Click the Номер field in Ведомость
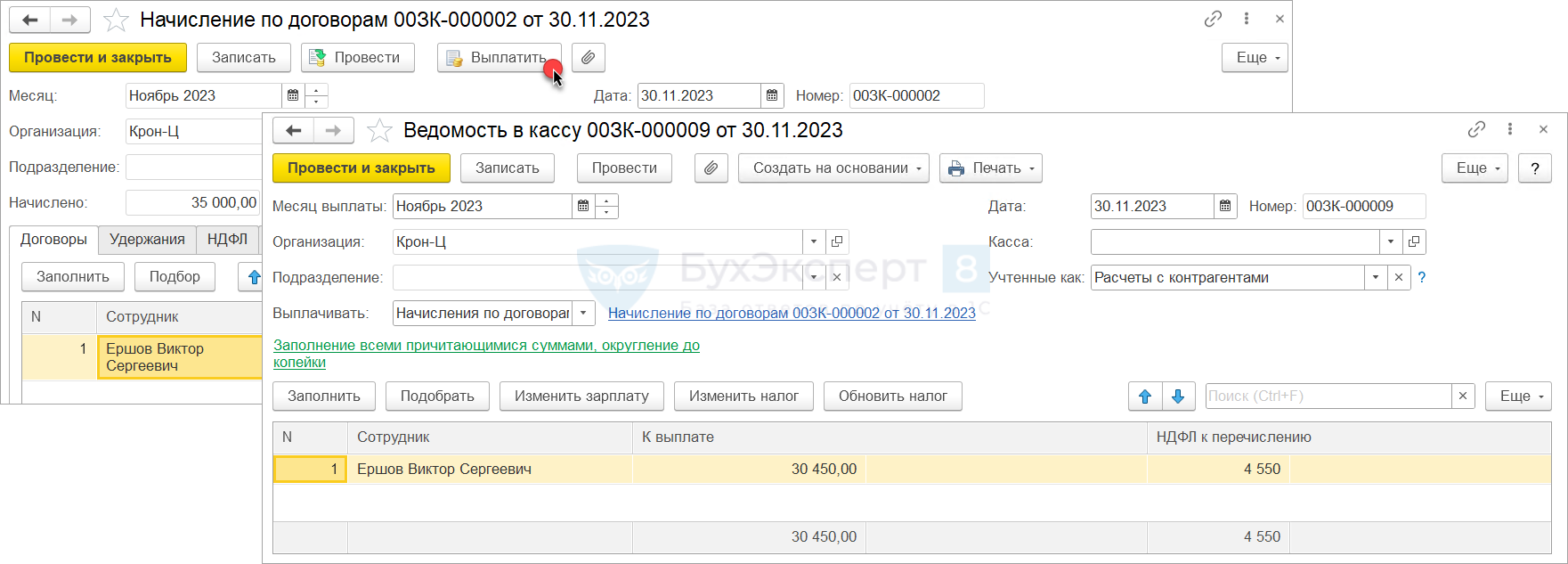The image size is (1568, 564). click(x=1364, y=206)
